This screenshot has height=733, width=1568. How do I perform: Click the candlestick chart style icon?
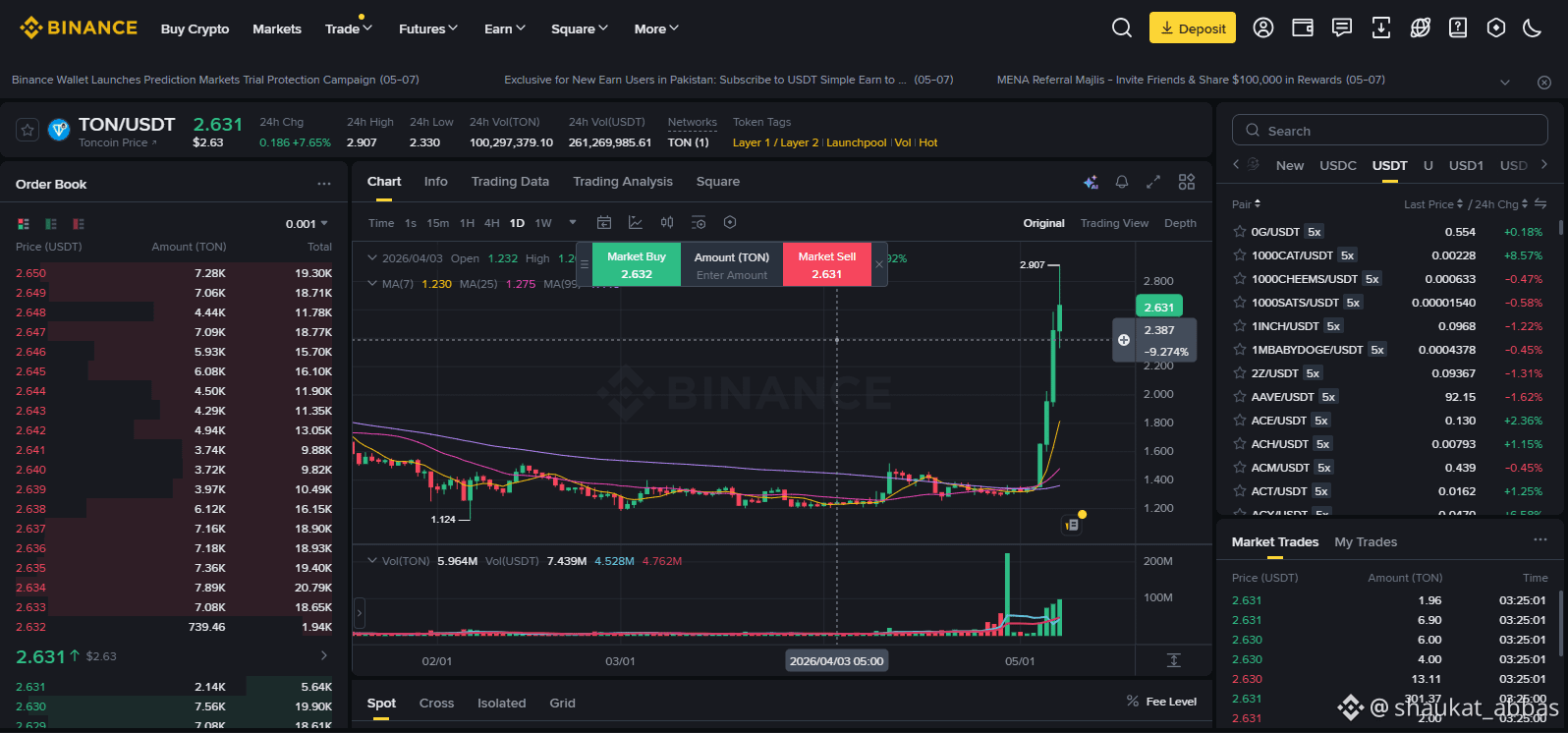667,223
